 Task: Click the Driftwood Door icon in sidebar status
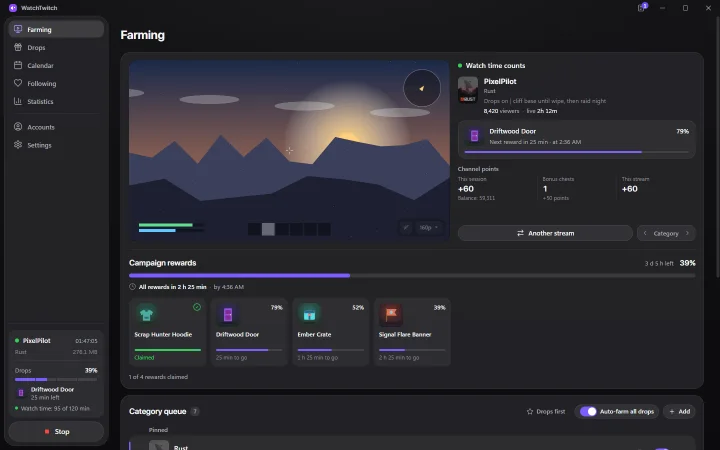(21, 393)
